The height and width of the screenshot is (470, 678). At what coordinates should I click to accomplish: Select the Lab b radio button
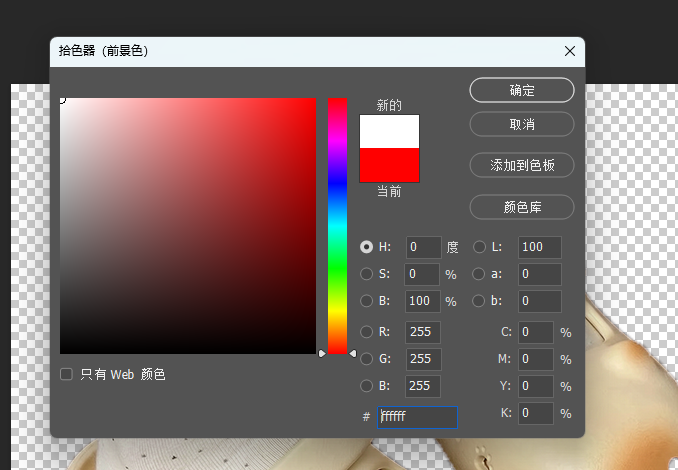[479, 301]
